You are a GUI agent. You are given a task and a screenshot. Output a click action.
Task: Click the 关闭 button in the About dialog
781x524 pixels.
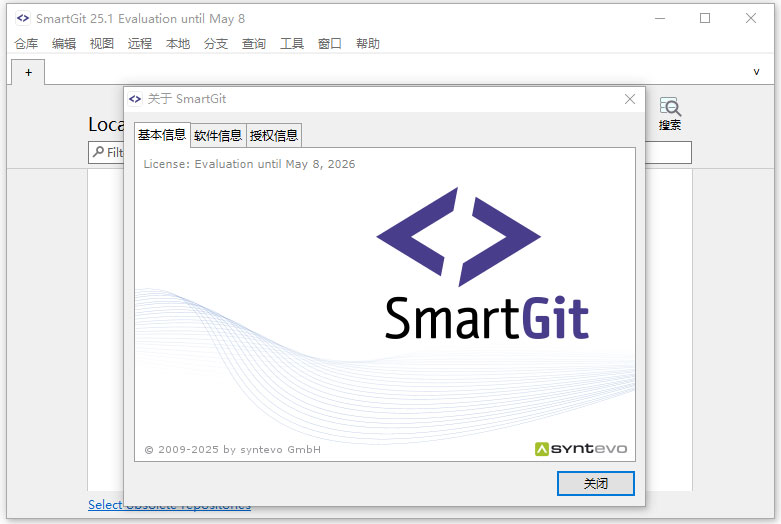pyautogui.click(x=596, y=483)
